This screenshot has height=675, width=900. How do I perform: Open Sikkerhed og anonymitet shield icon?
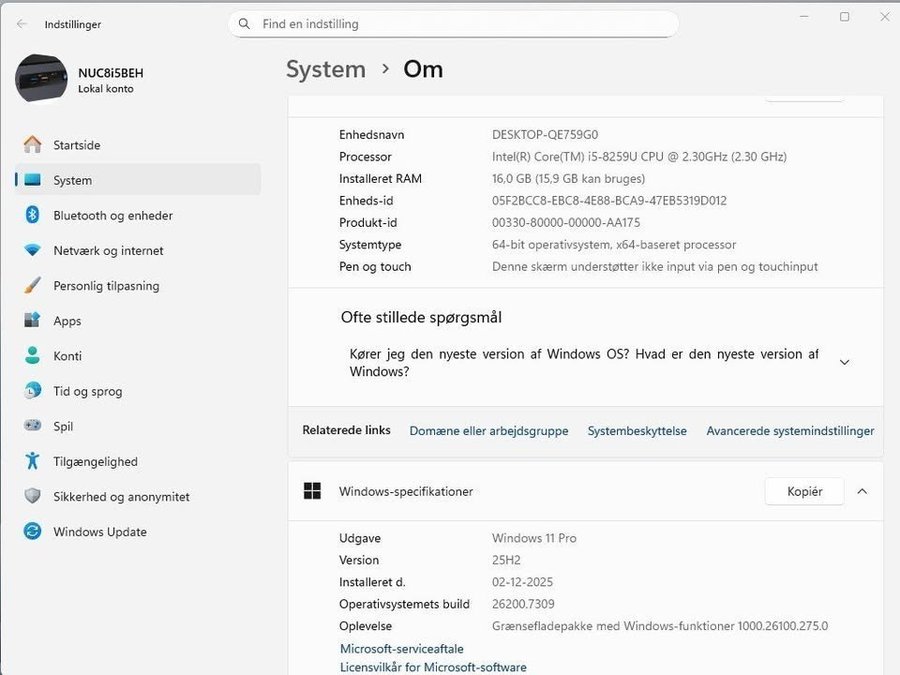[x=33, y=496]
